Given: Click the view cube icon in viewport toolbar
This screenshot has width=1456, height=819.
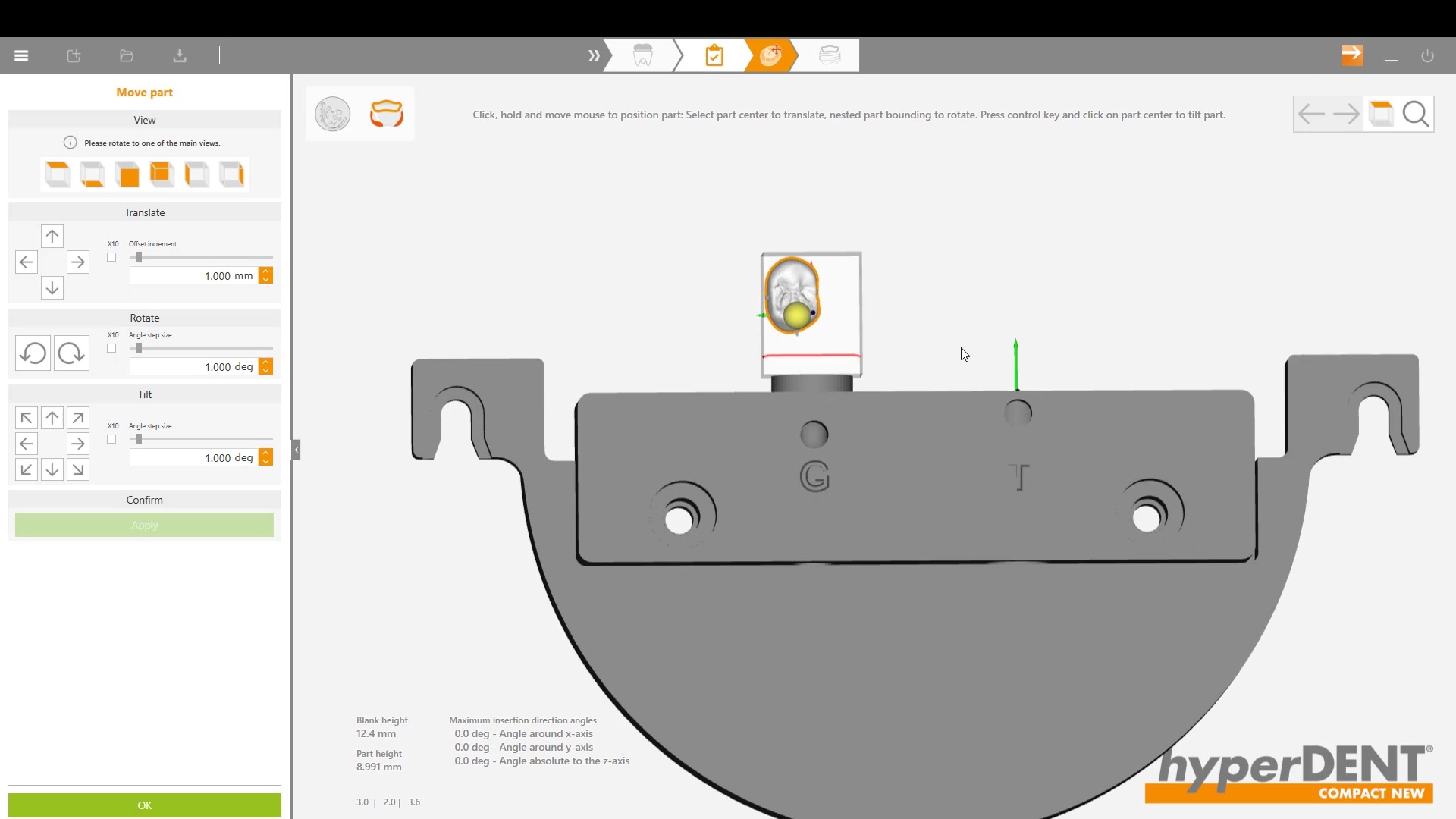Looking at the screenshot, I should pos(1381,115).
